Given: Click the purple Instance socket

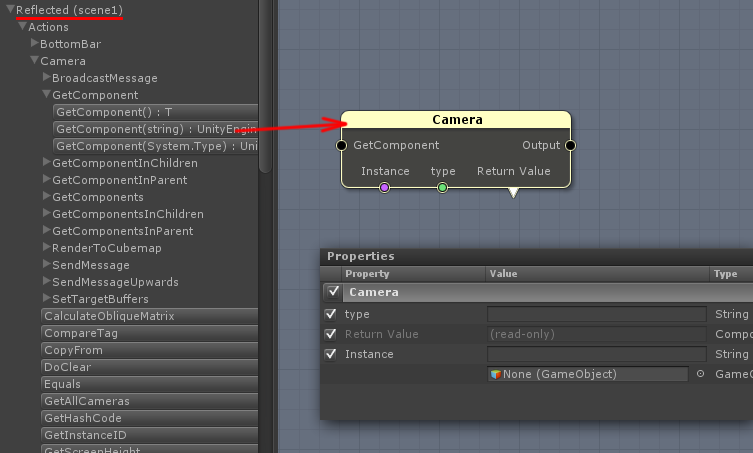Looking at the screenshot, I should tap(384, 187).
